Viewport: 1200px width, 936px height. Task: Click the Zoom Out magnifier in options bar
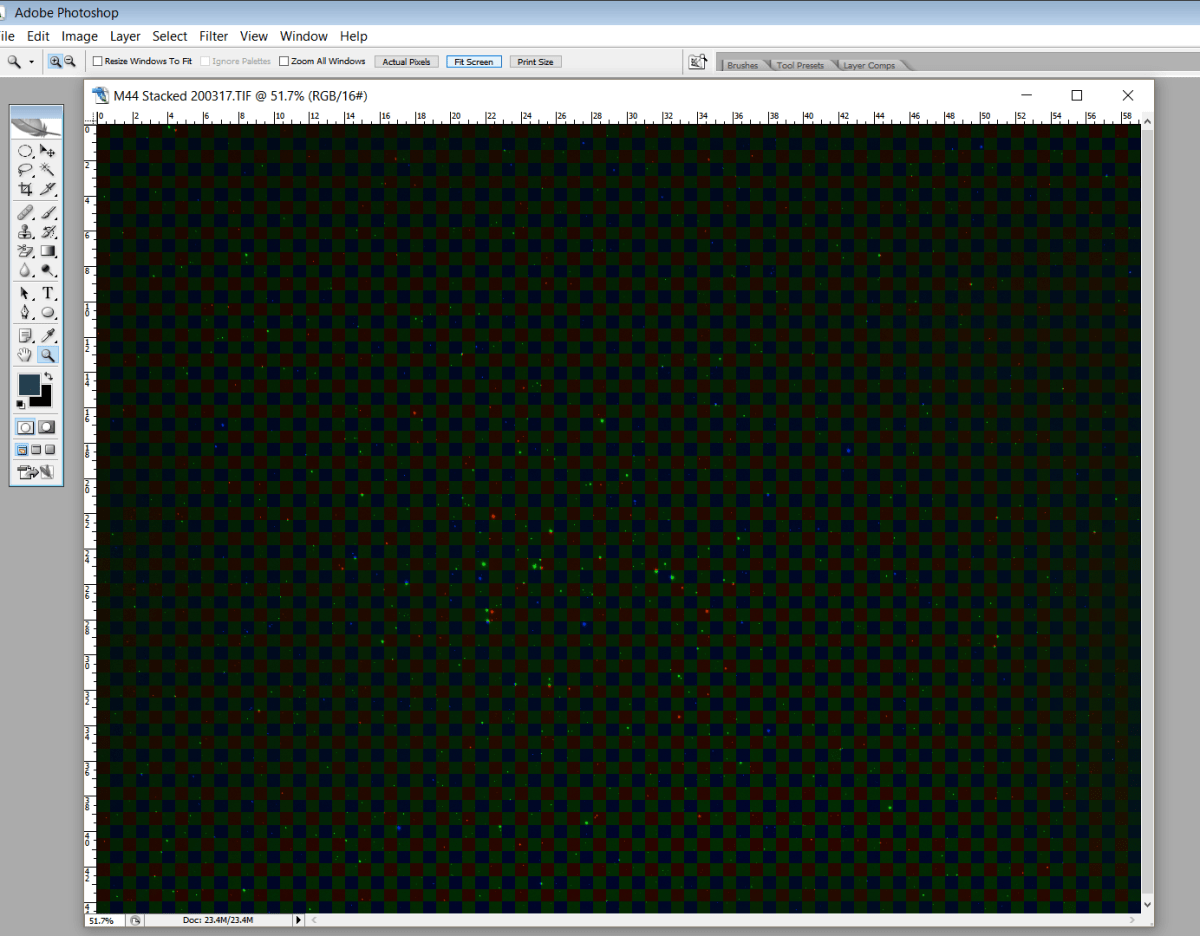tap(70, 61)
